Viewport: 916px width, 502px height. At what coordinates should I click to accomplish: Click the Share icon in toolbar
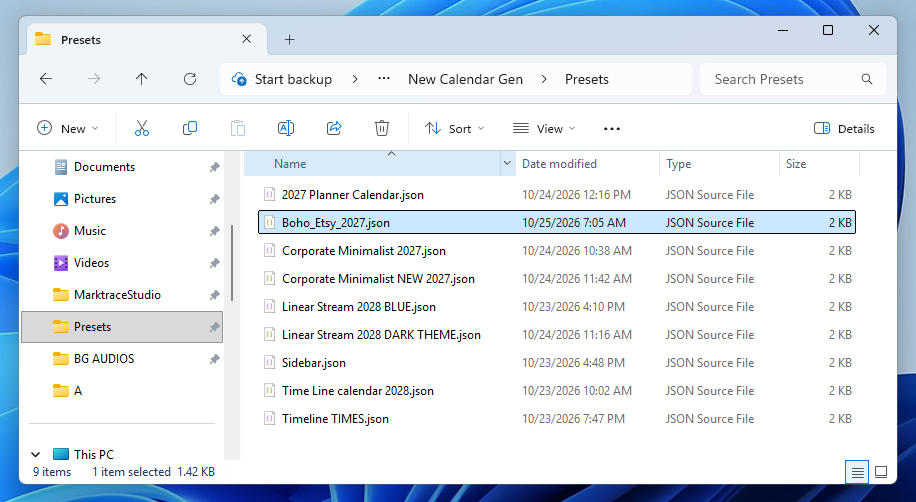334,129
